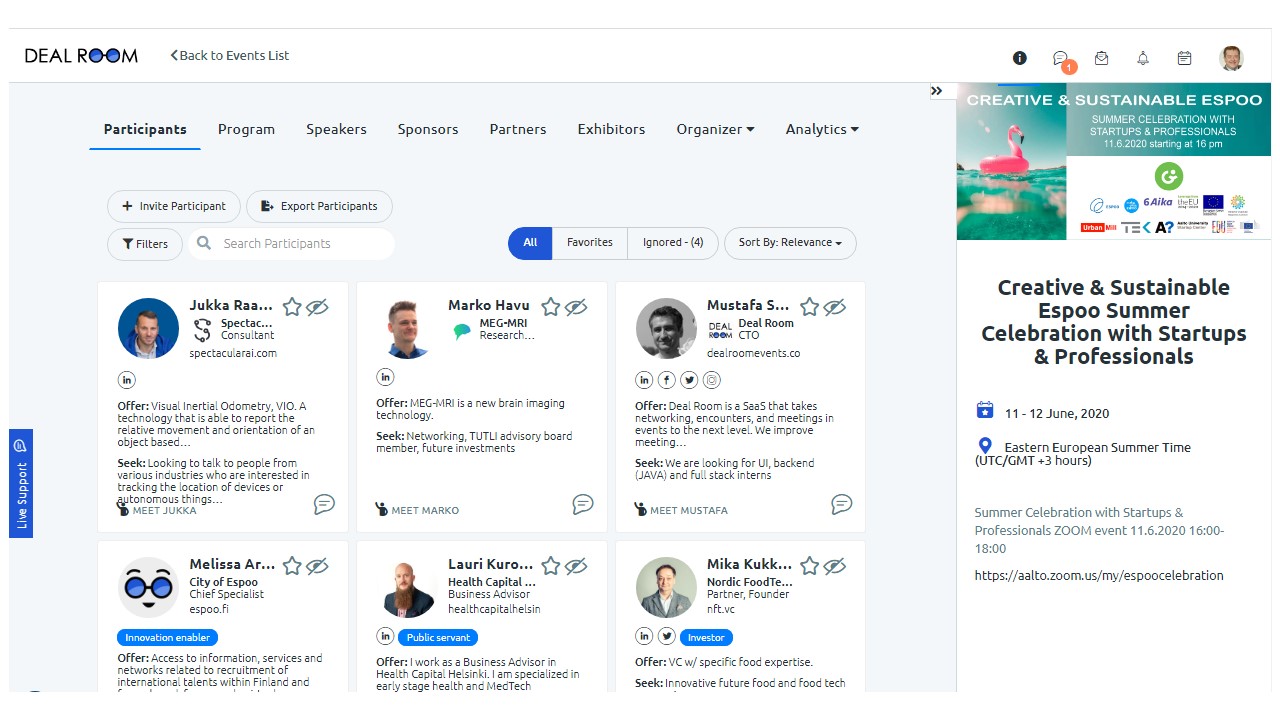Star Melissa Ar... as a favorite
1280x720 pixels.
coord(292,566)
